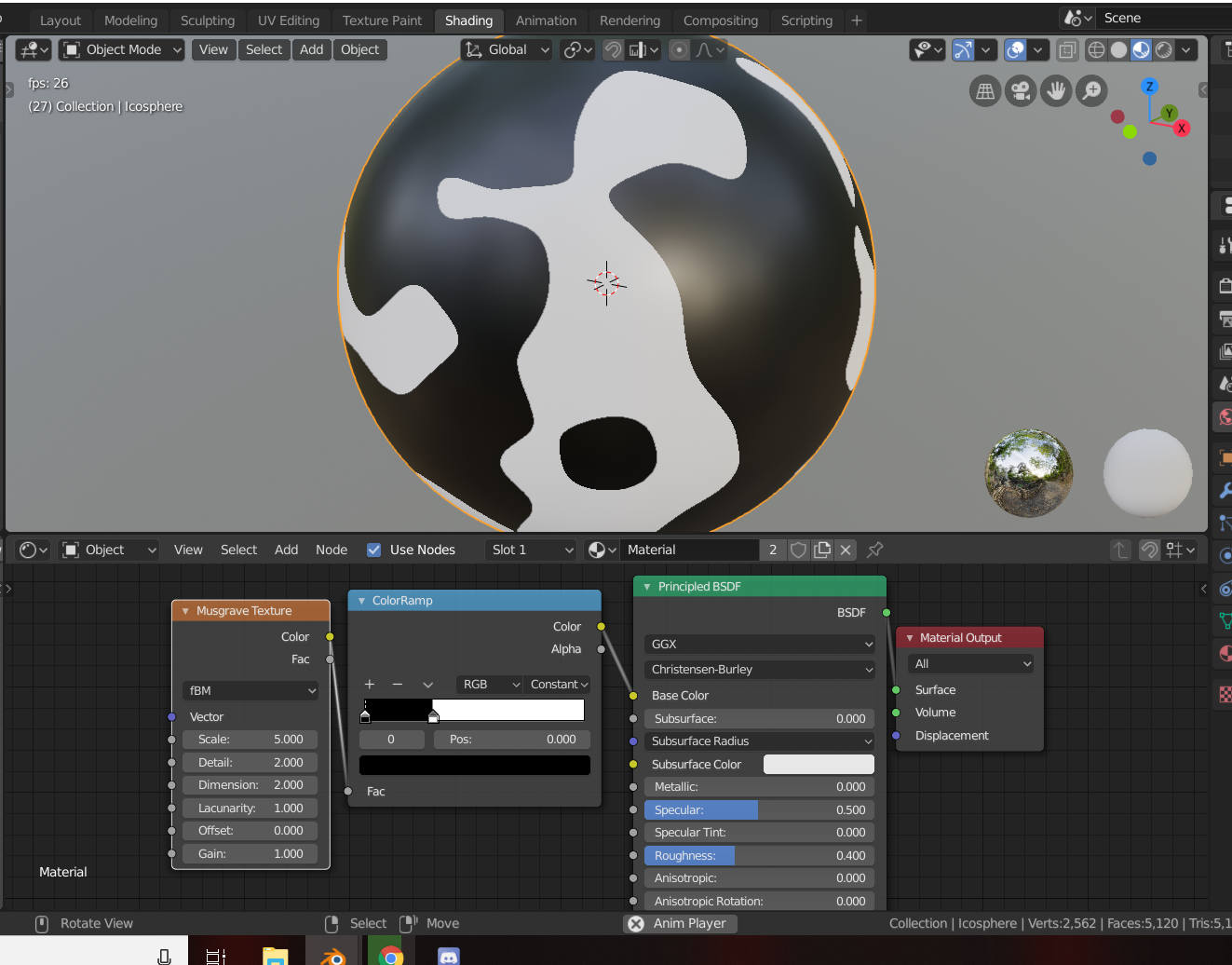
Task: Switch to solid viewport shading
Action: [x=1118, y=49]
